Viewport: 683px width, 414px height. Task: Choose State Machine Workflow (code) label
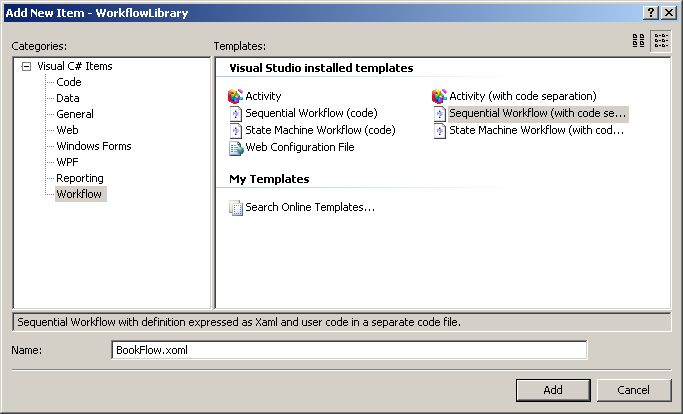click(321, 130)
